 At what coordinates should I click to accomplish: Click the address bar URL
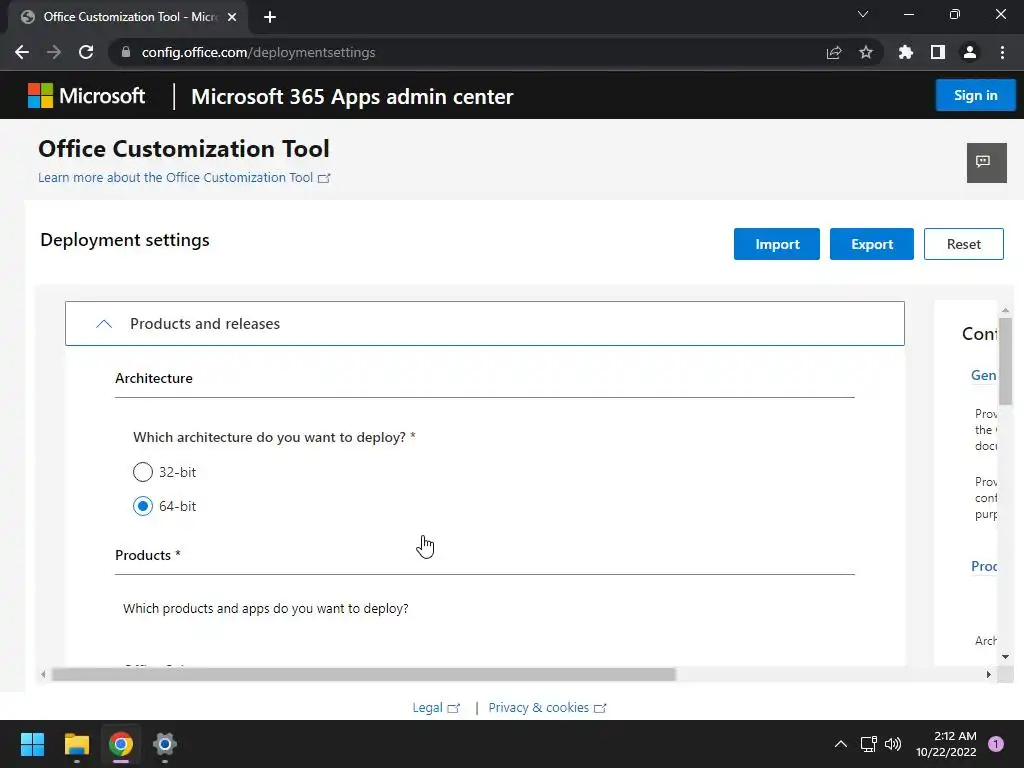(259, 52)
